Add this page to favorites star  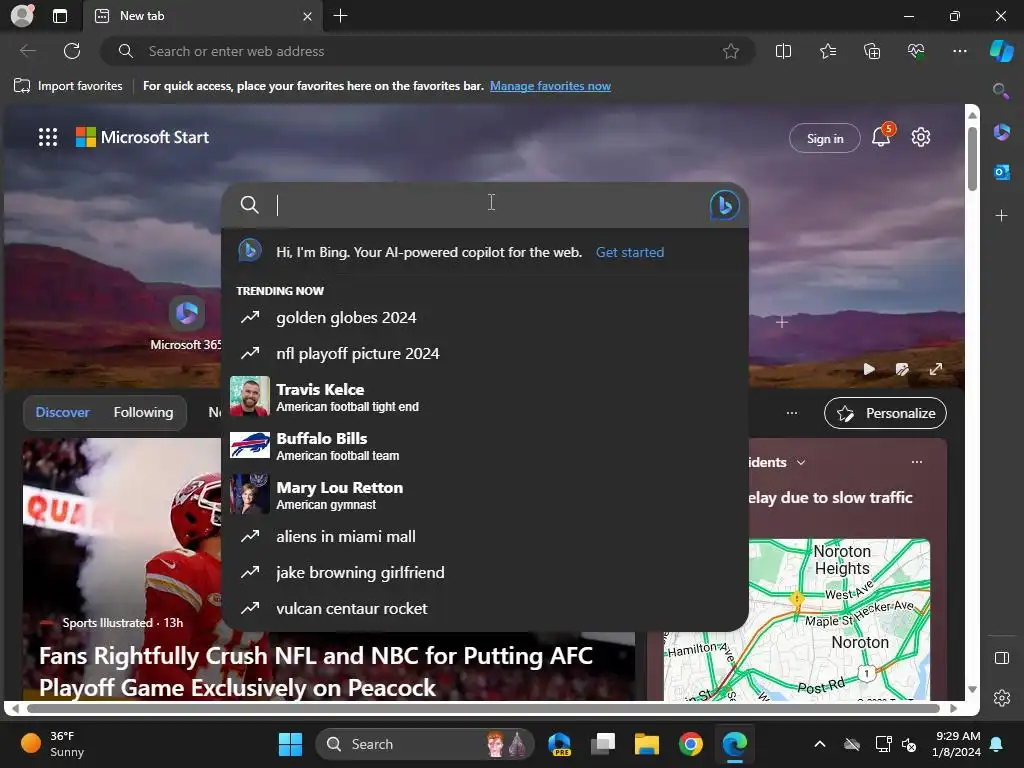click(x=731, y=51)
